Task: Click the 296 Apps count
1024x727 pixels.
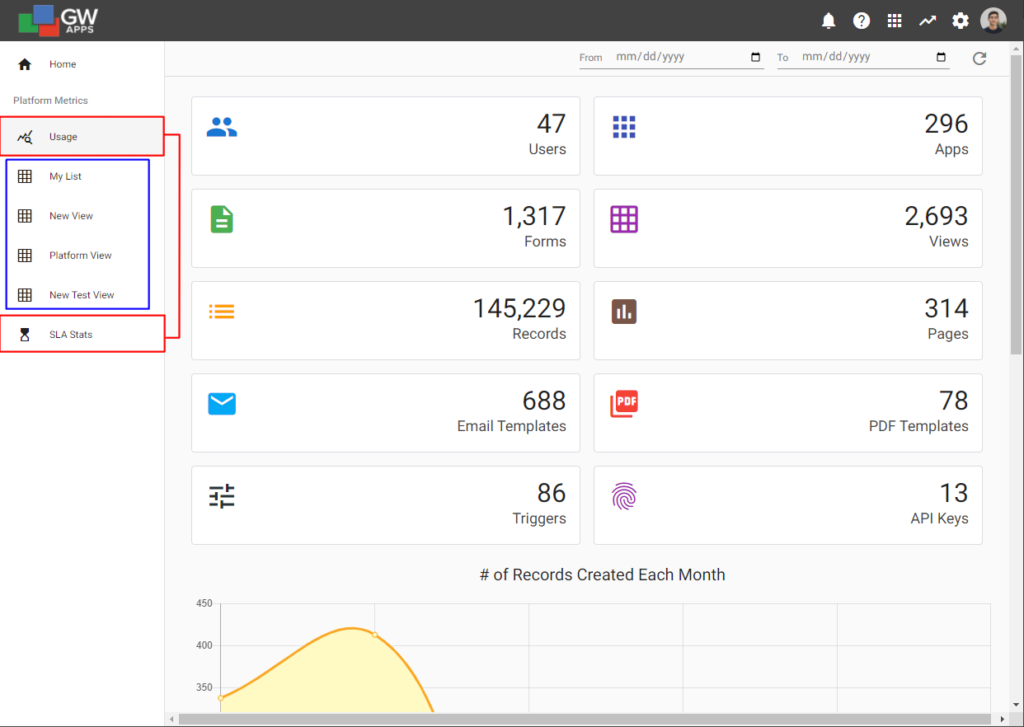Action: click(x=946, y=123)
